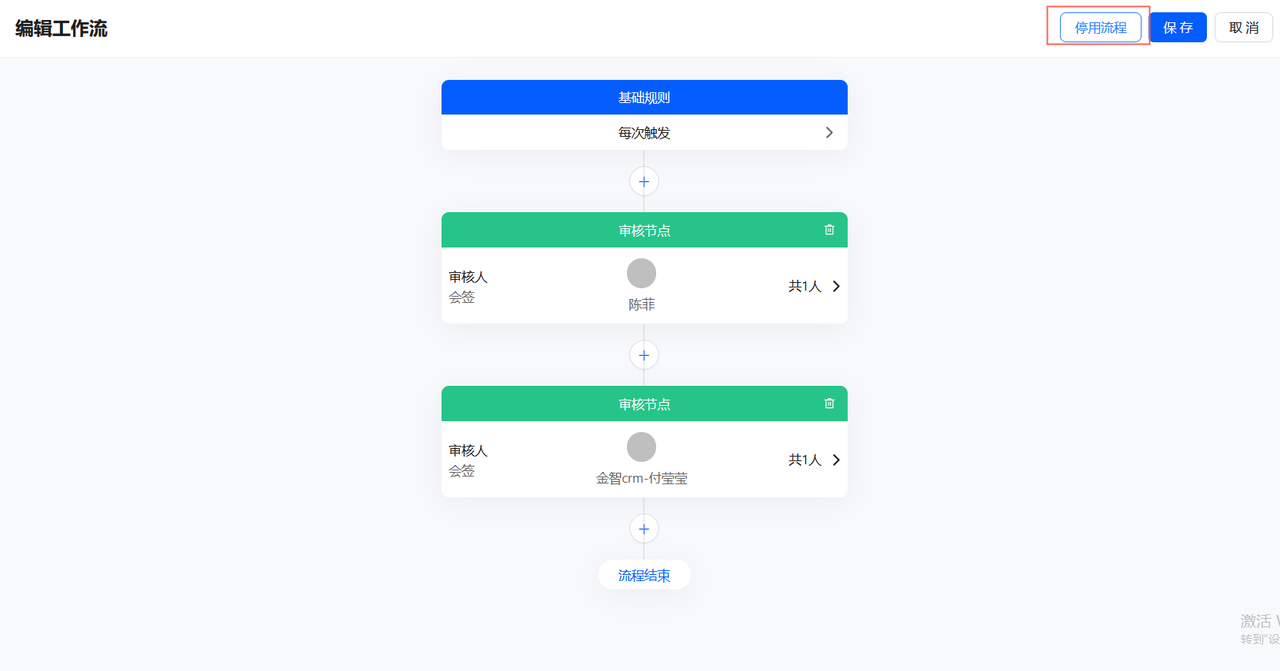
Task: Click the second green 审核节点 header
Action: tap(644, 404)
